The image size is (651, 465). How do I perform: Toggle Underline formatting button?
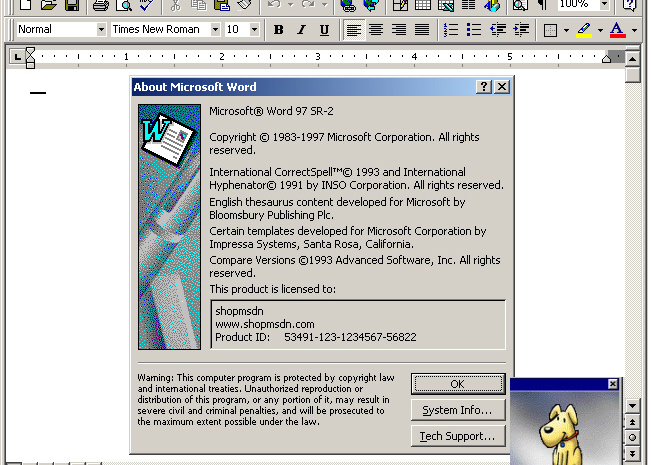[323, 30]
